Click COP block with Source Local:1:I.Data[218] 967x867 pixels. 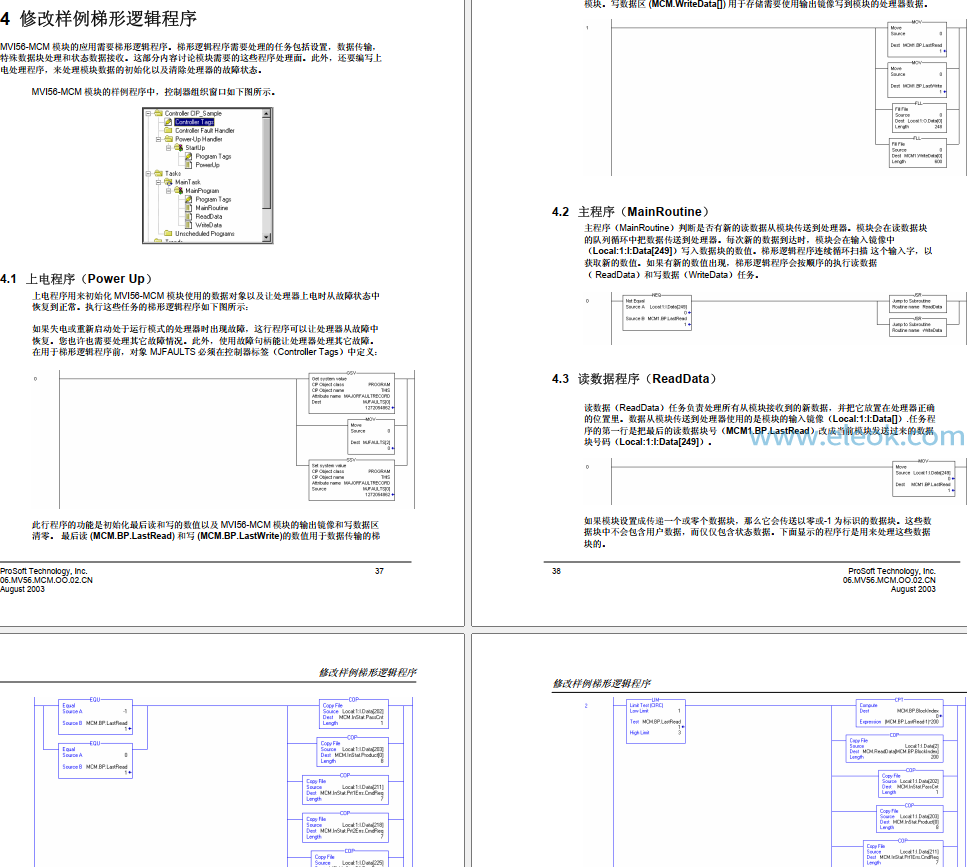tap(345, 828)
